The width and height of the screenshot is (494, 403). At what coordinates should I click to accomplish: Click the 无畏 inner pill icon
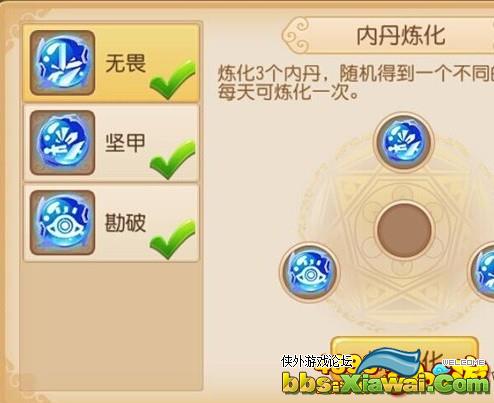click(62, 62)
